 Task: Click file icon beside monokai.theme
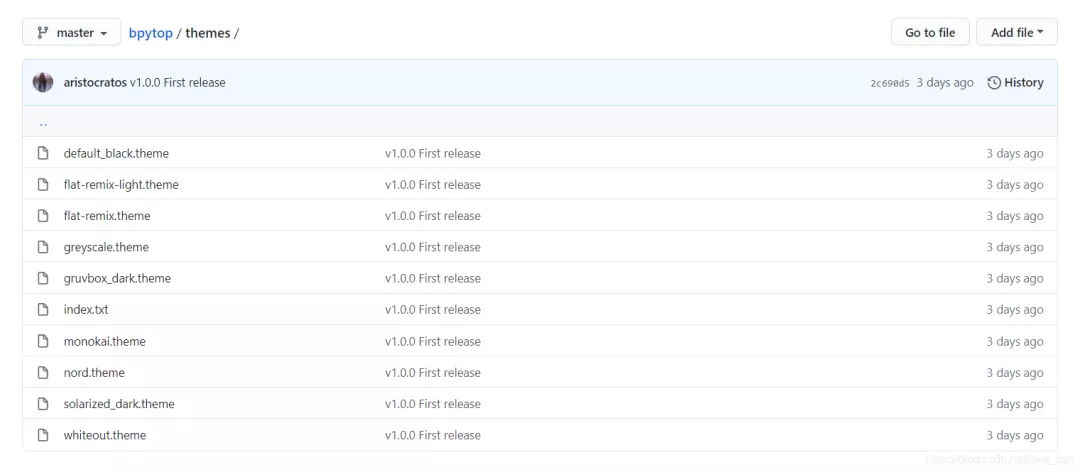click(x=43, y=341)
